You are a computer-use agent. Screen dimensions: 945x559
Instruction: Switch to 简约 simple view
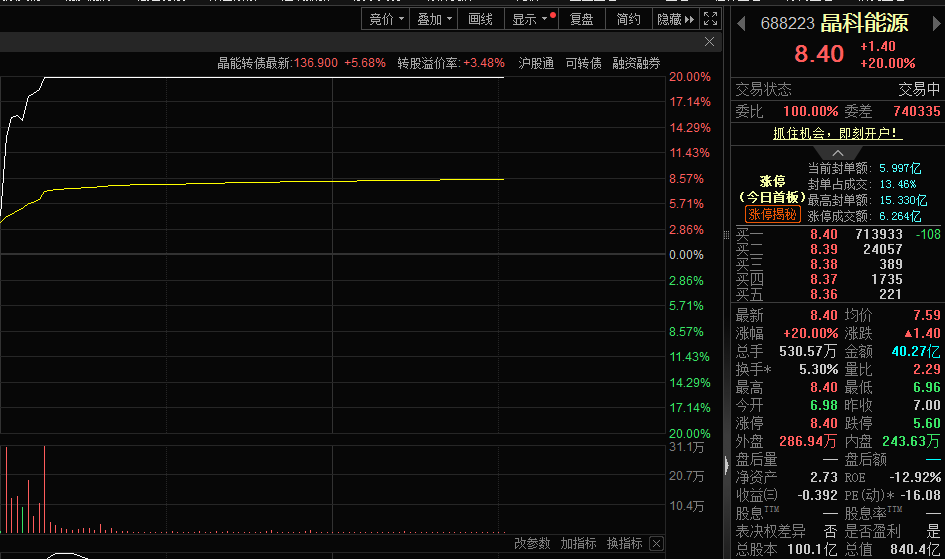coord(629,19)
